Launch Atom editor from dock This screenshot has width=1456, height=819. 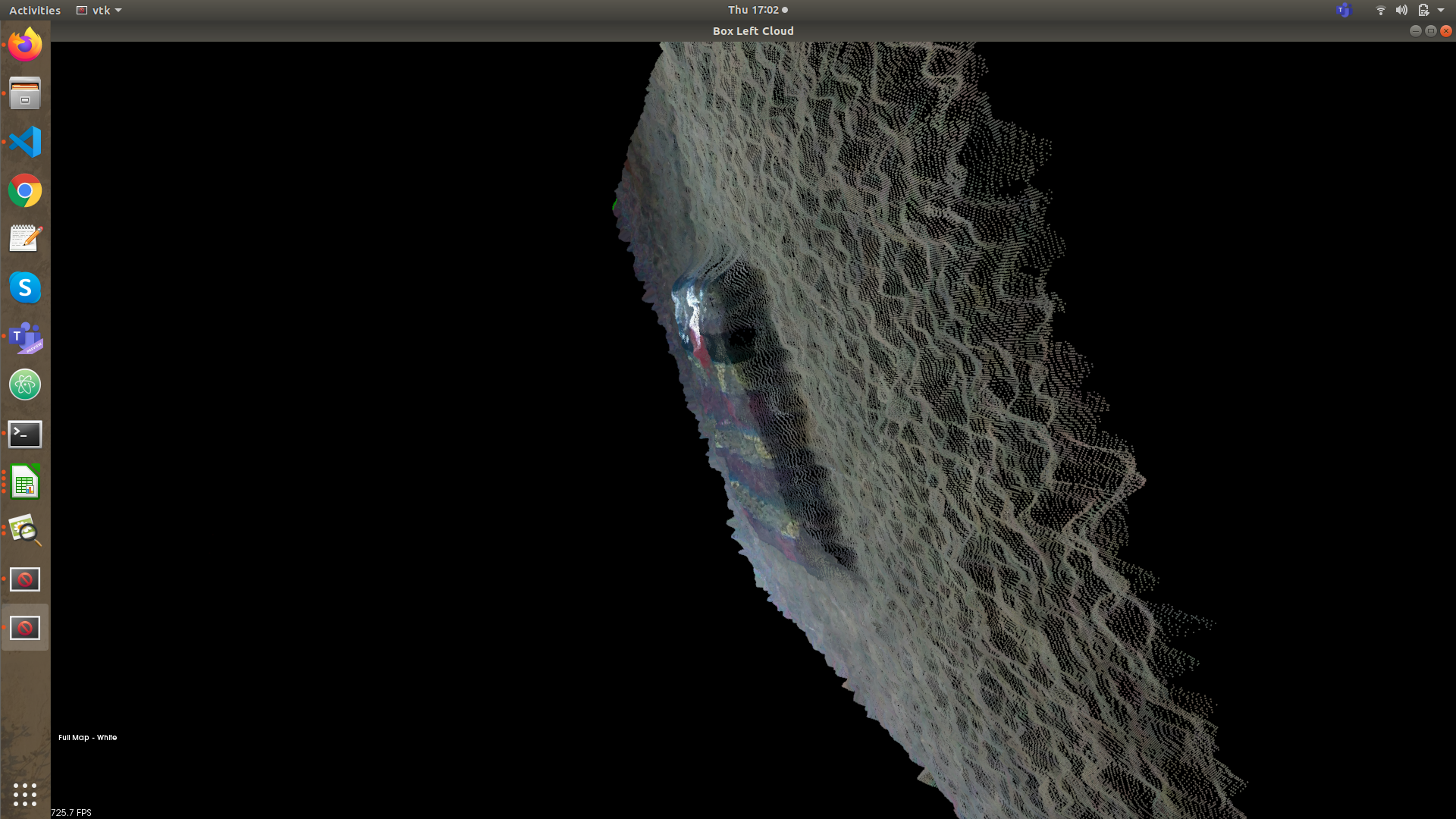tap(25, 385)
